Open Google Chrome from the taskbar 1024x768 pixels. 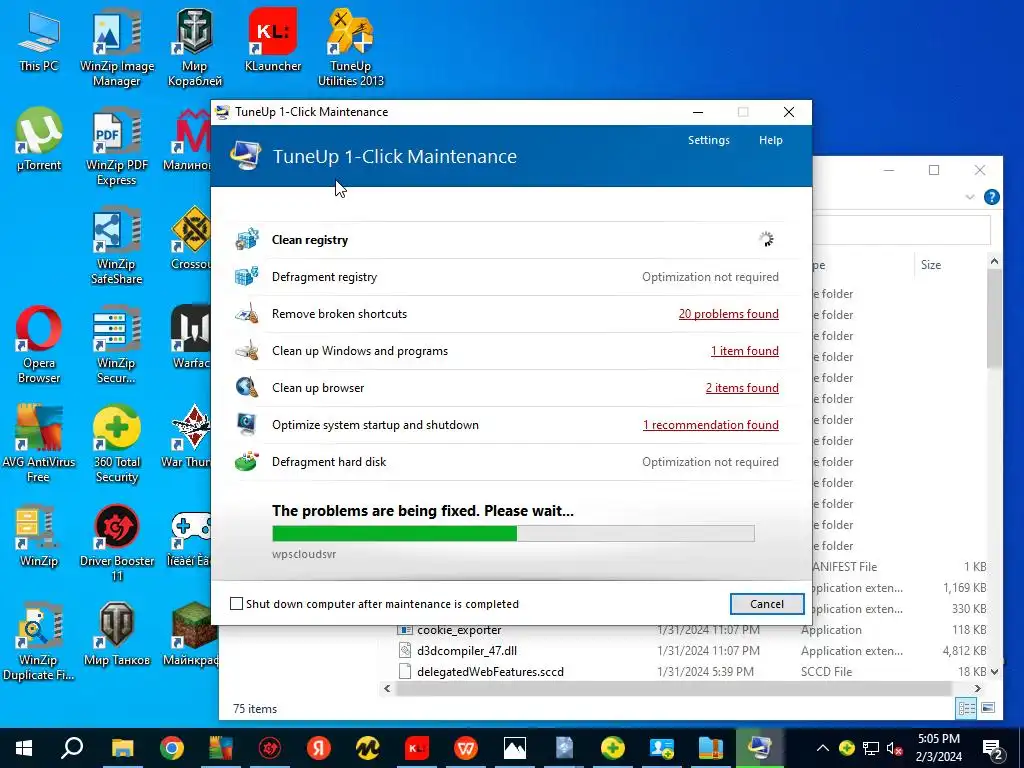coord(172,748)
